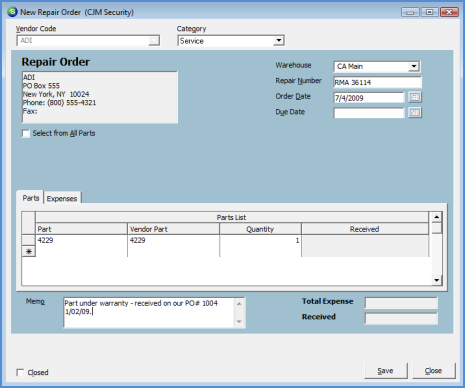Toggle the Closed checkbox
This screenshot has width=465, height=388.
coord(20,372)
